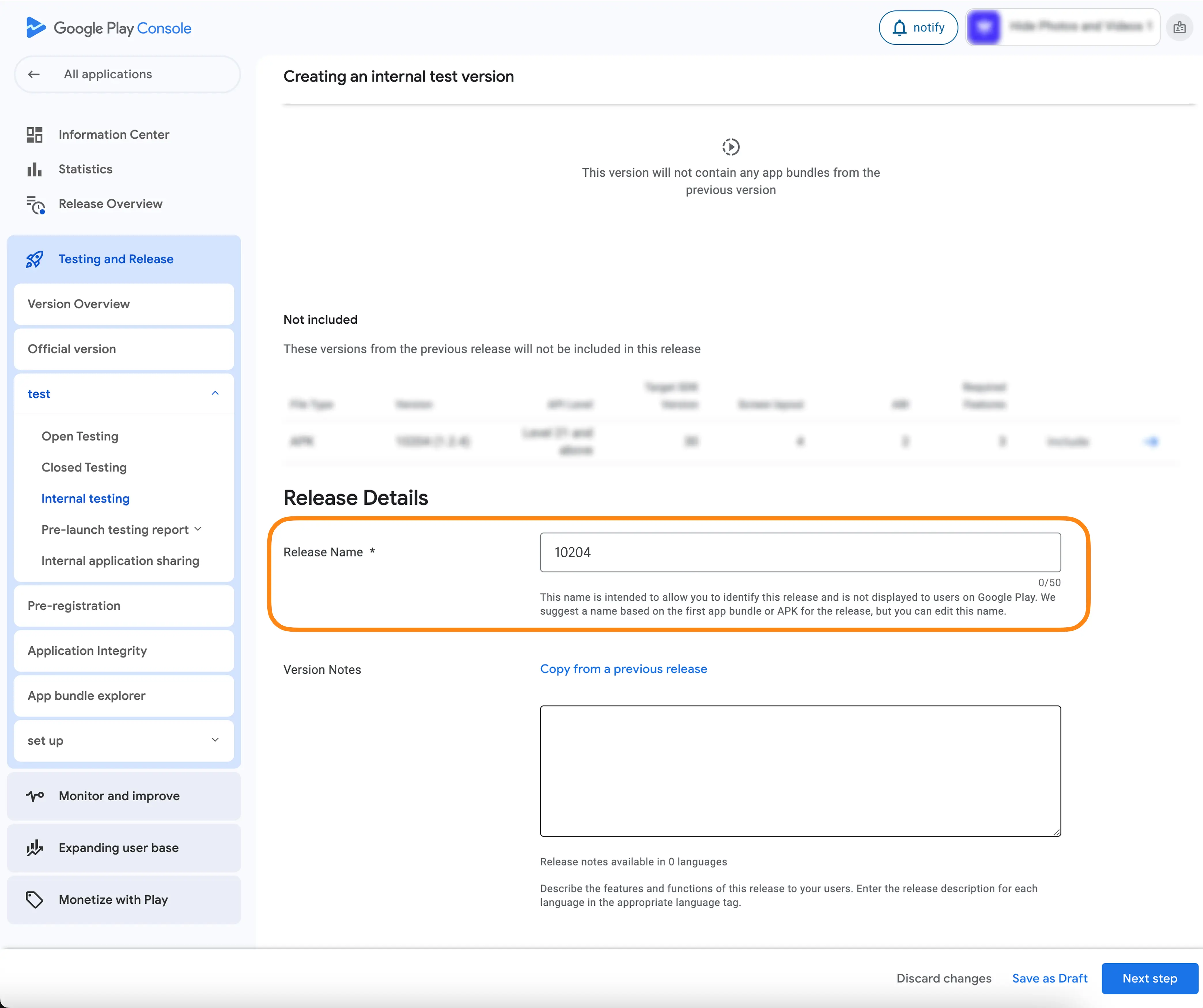Go back with the All applications arrow
The image size is (1203, 1008).
click(x=34, y=75)
